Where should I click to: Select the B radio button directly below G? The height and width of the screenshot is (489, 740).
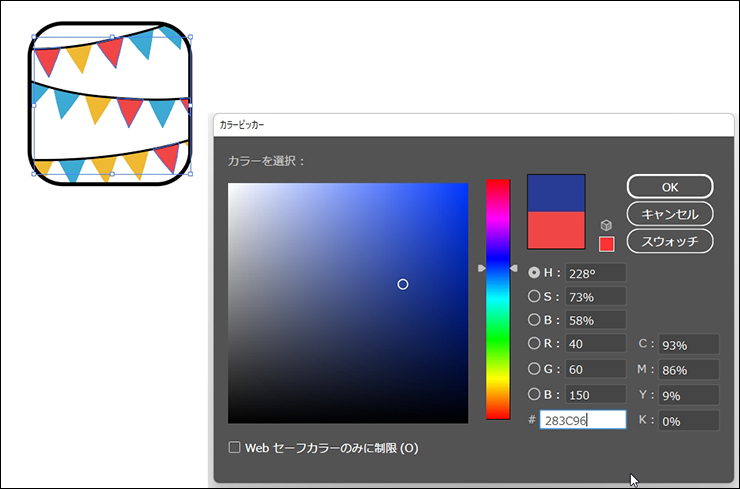534,394
